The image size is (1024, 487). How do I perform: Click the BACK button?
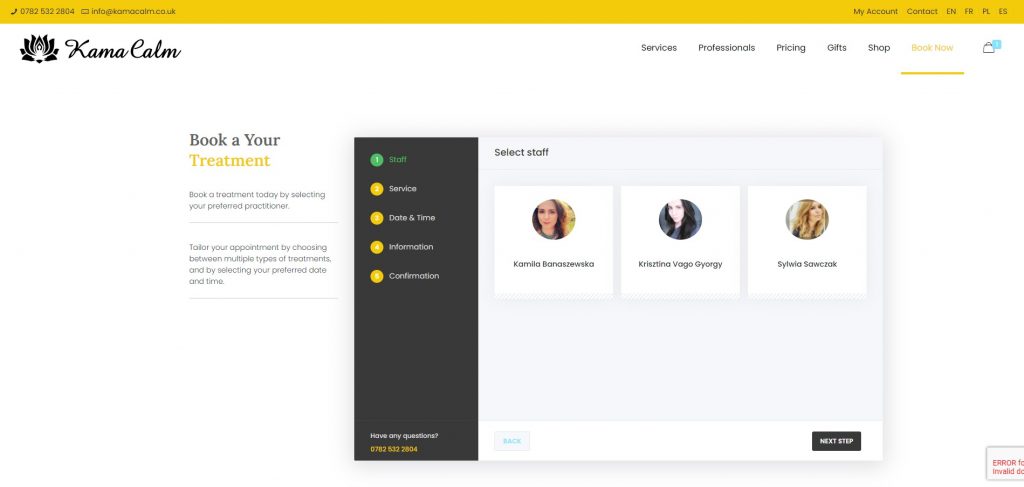(512, 441)
